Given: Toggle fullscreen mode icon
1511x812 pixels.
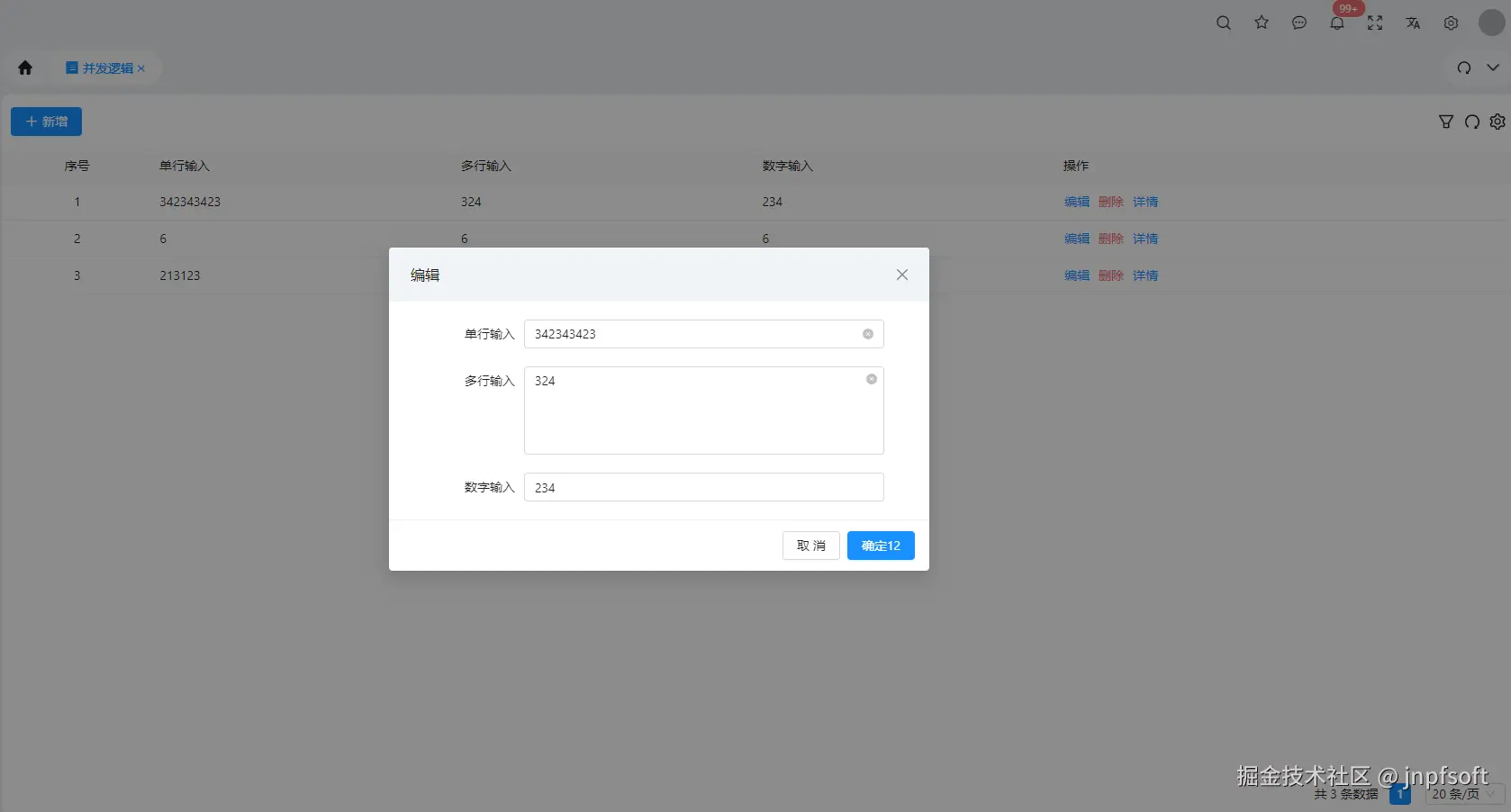Looking at the screenshot, I should point(1375,23).
